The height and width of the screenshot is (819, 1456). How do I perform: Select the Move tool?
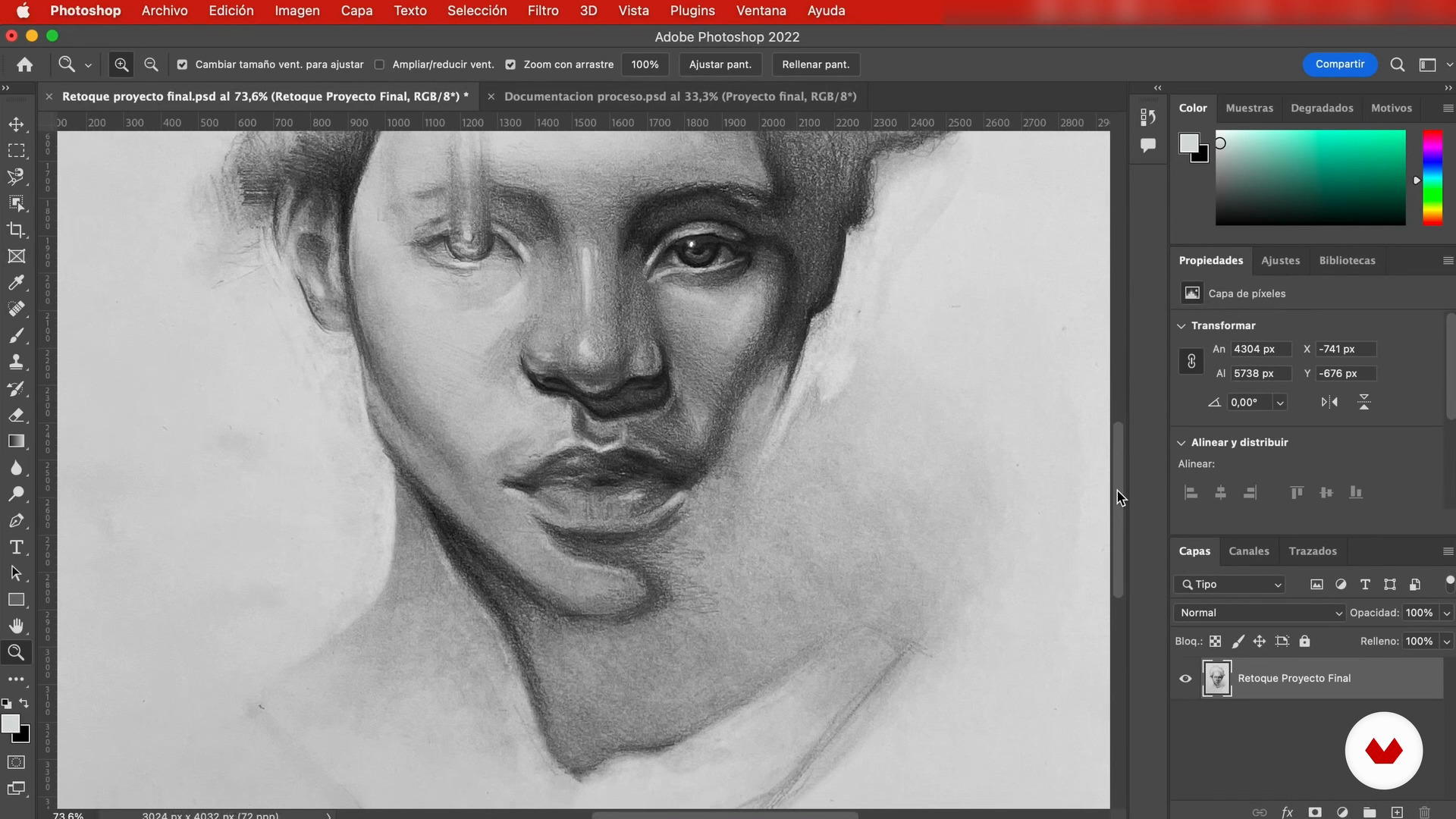16,124
